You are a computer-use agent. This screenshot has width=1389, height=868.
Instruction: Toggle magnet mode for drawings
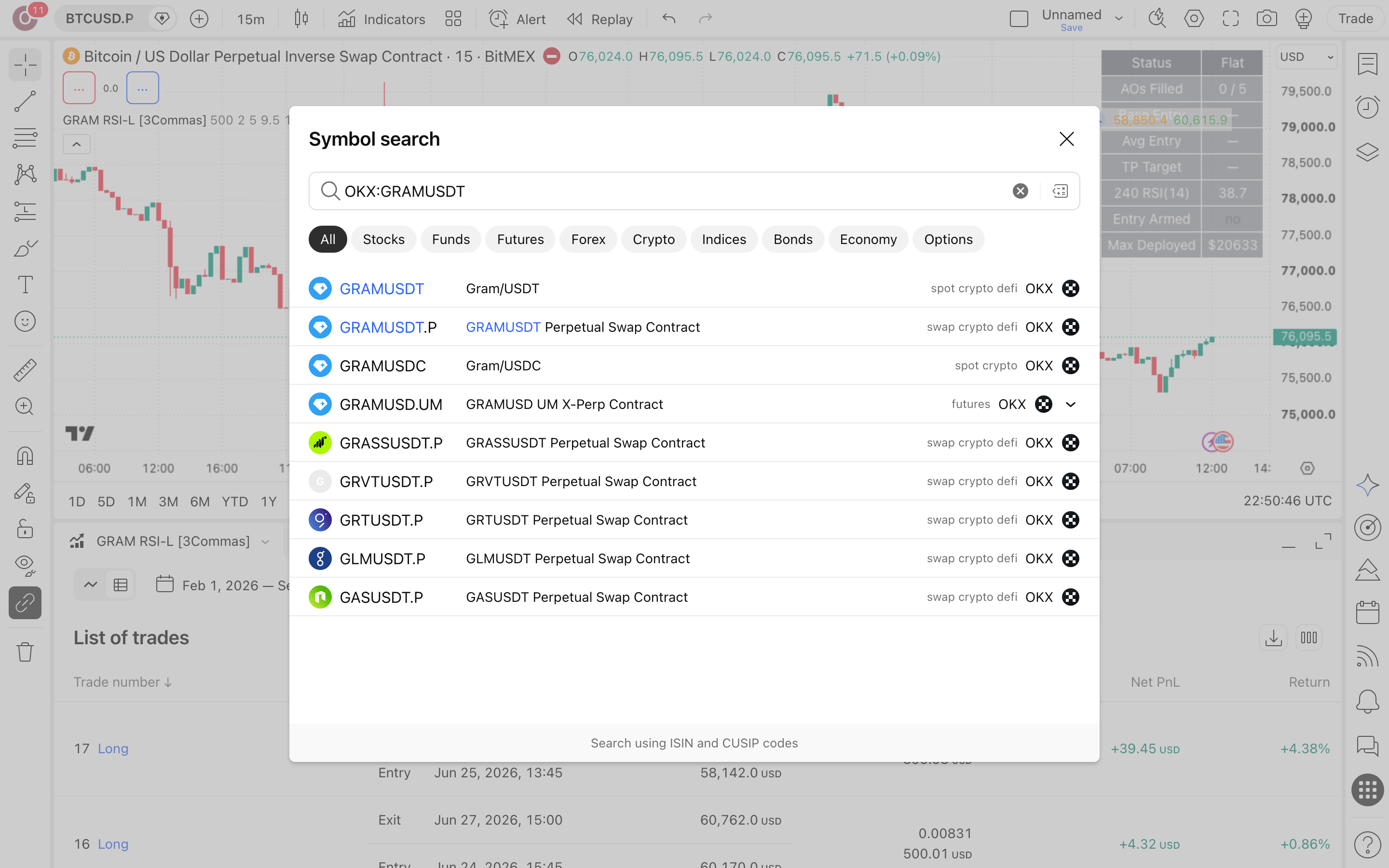click(x=25, y=456)
